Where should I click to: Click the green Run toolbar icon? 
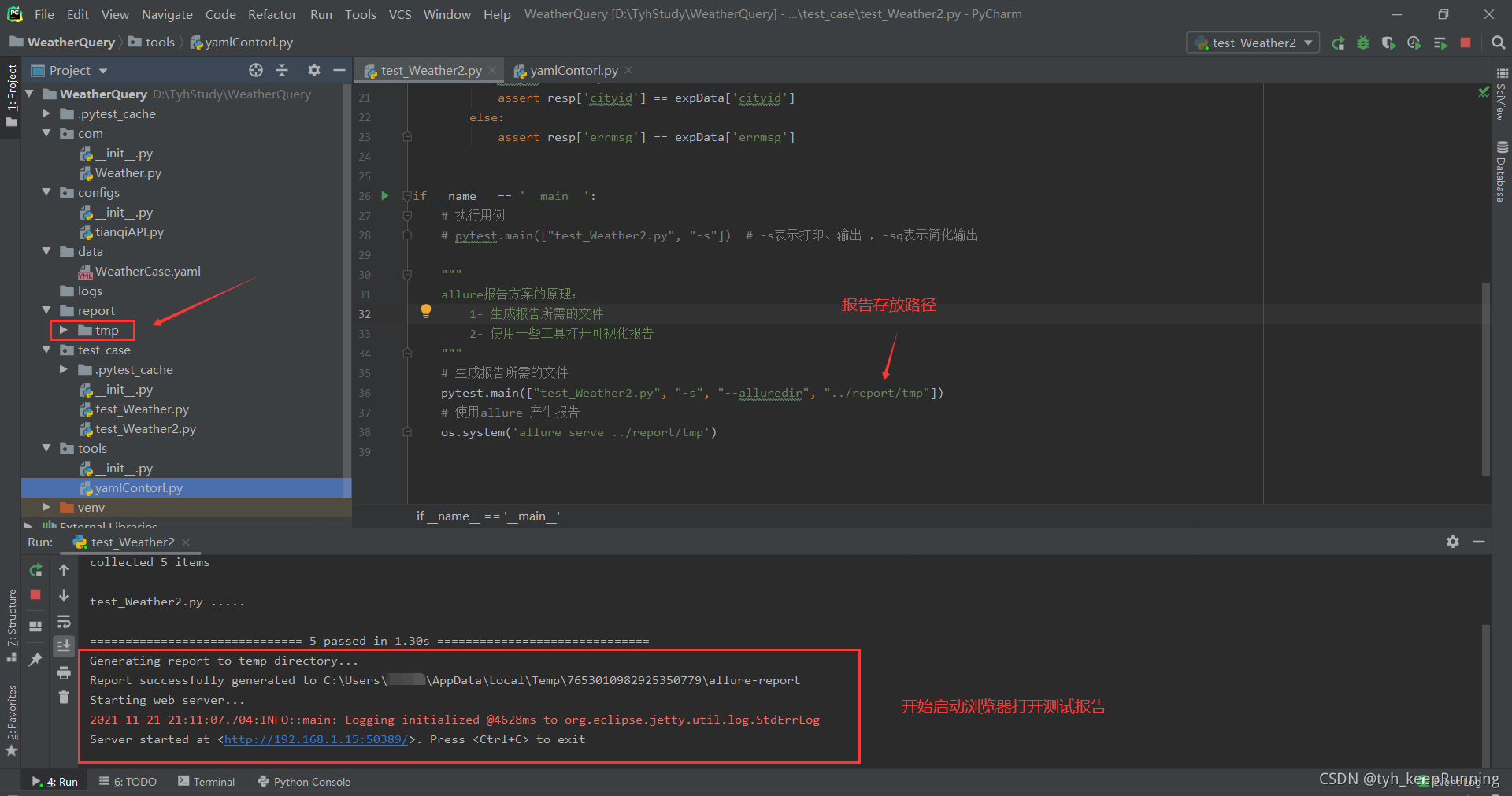click(x=1338, y=43)
